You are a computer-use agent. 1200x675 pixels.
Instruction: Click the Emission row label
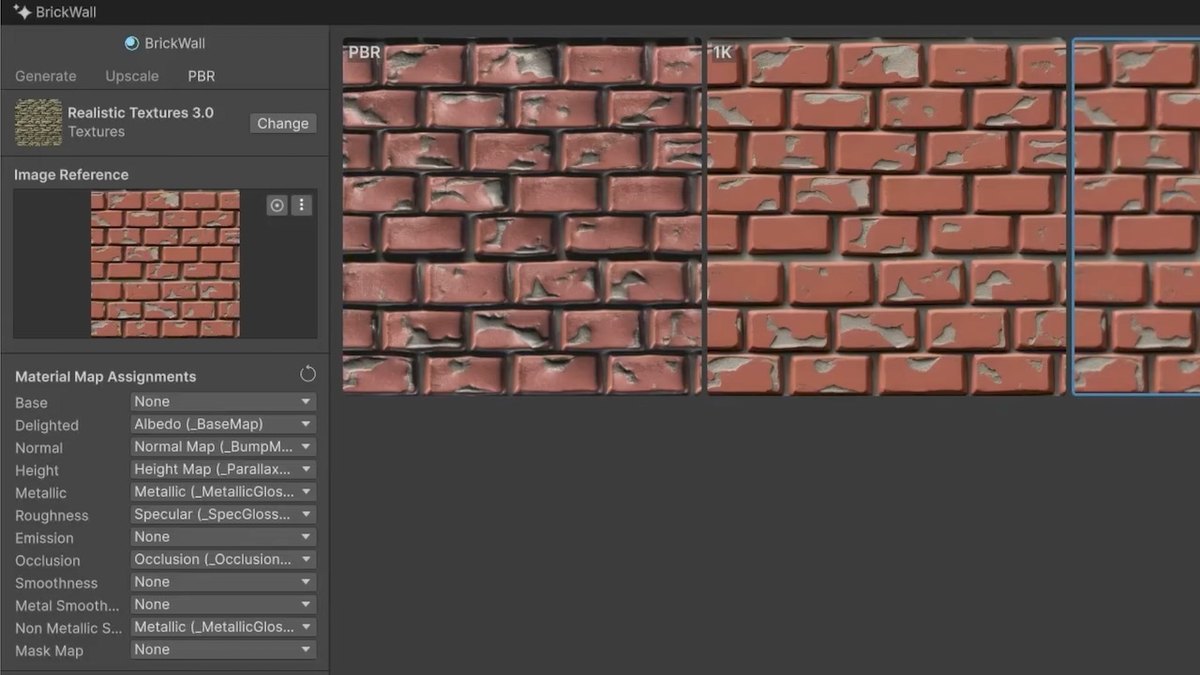[x=44, y=538]
